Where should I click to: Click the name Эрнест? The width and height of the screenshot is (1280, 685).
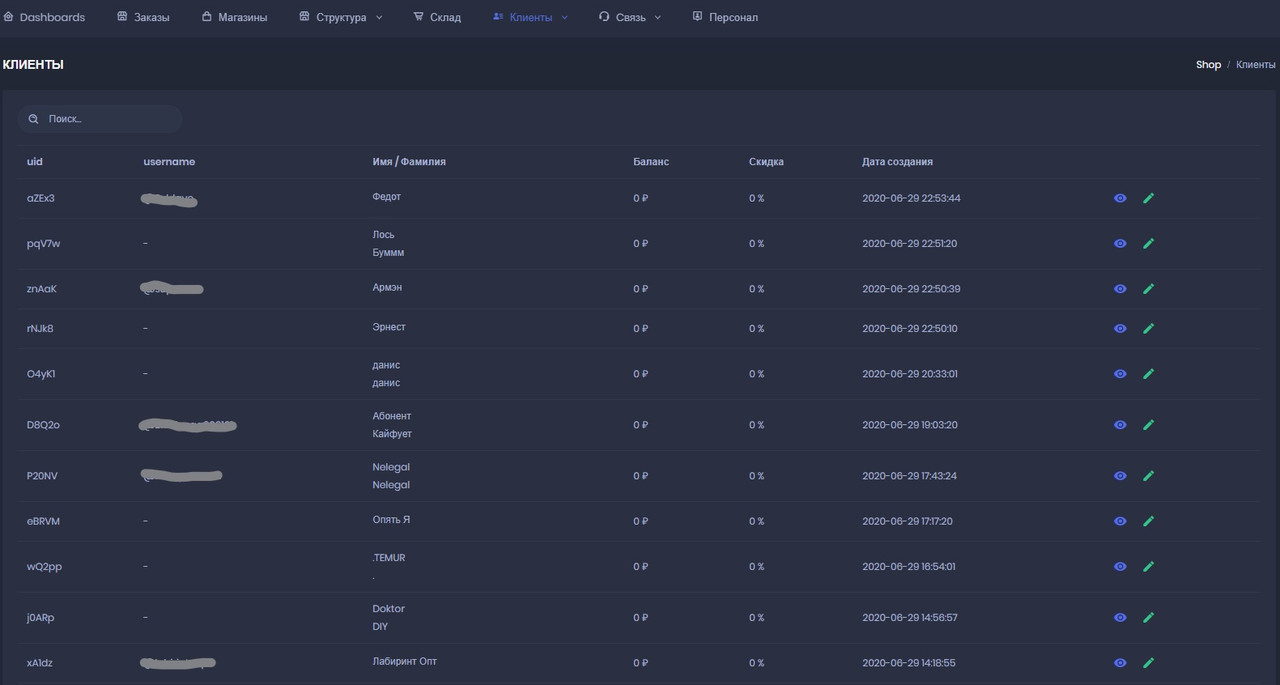pyautogui.click(x=389, y=327)
